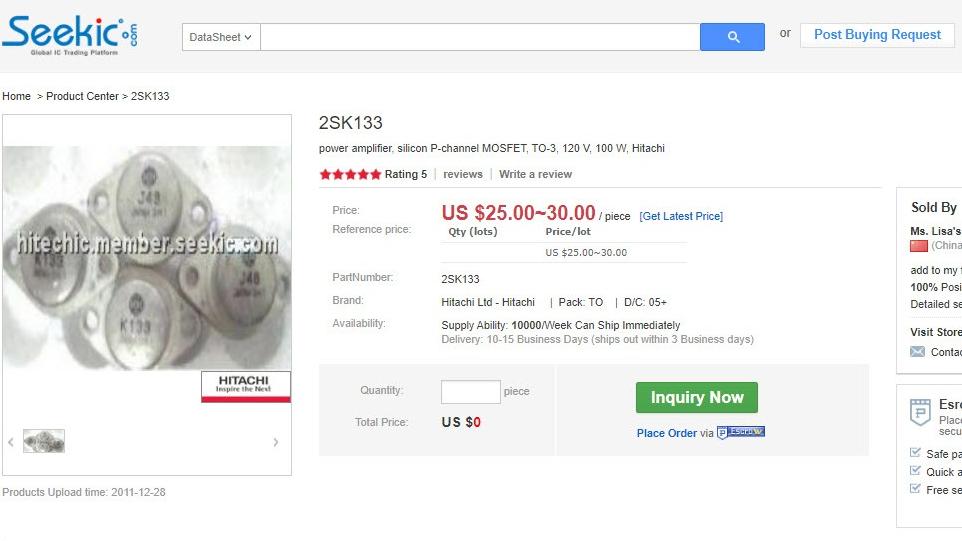Click the Hitachi brand logo

click(246, 385)
